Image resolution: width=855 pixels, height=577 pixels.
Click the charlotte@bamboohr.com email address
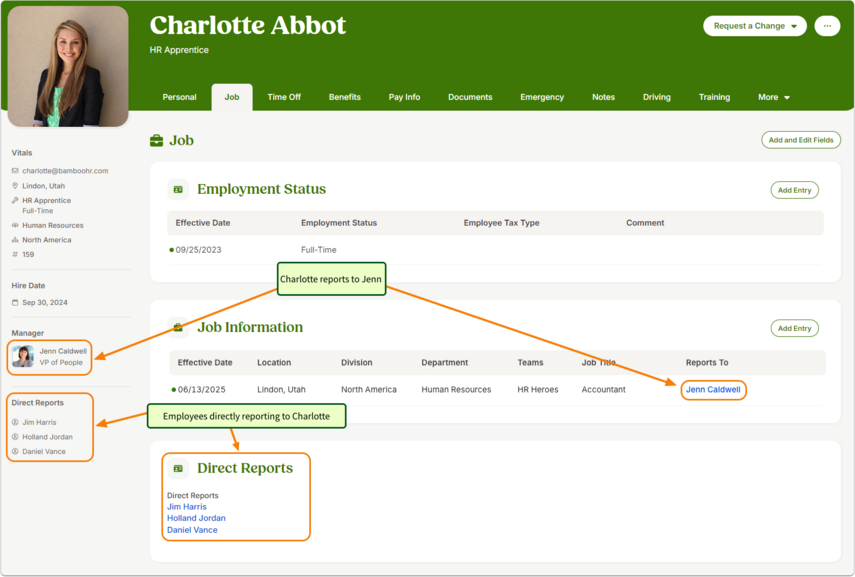point(65,171)
